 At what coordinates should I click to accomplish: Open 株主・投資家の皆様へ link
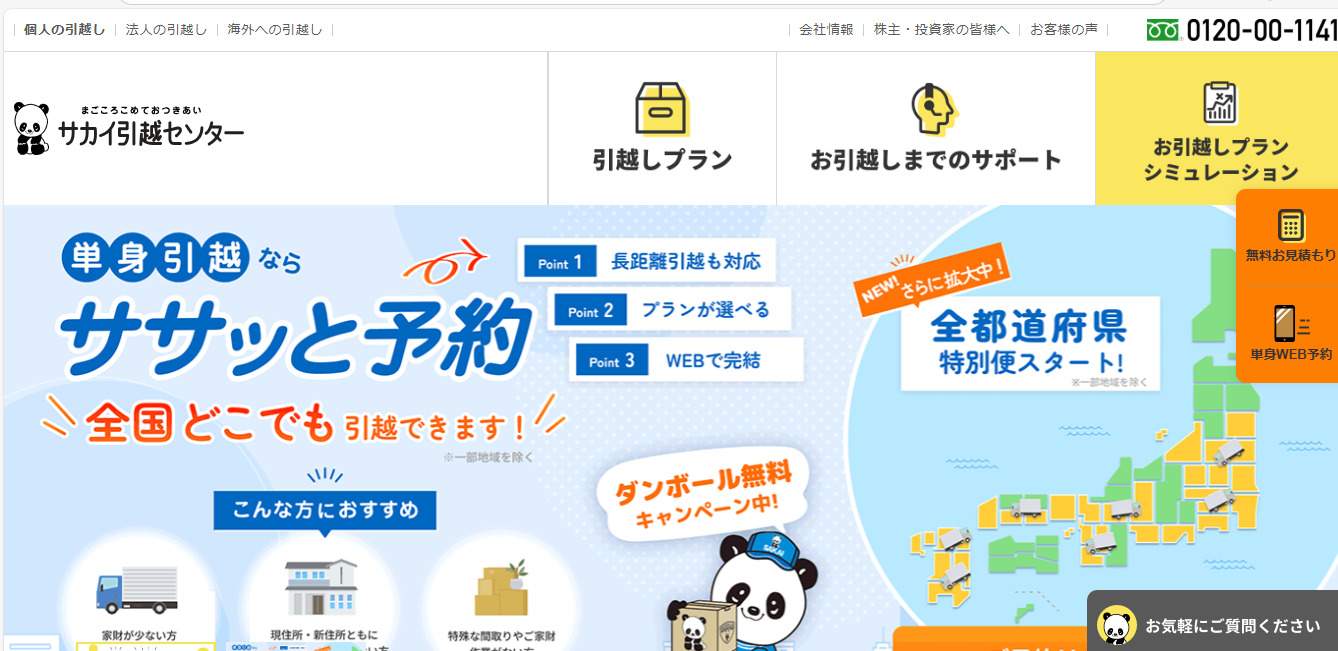tap(942, 30)
